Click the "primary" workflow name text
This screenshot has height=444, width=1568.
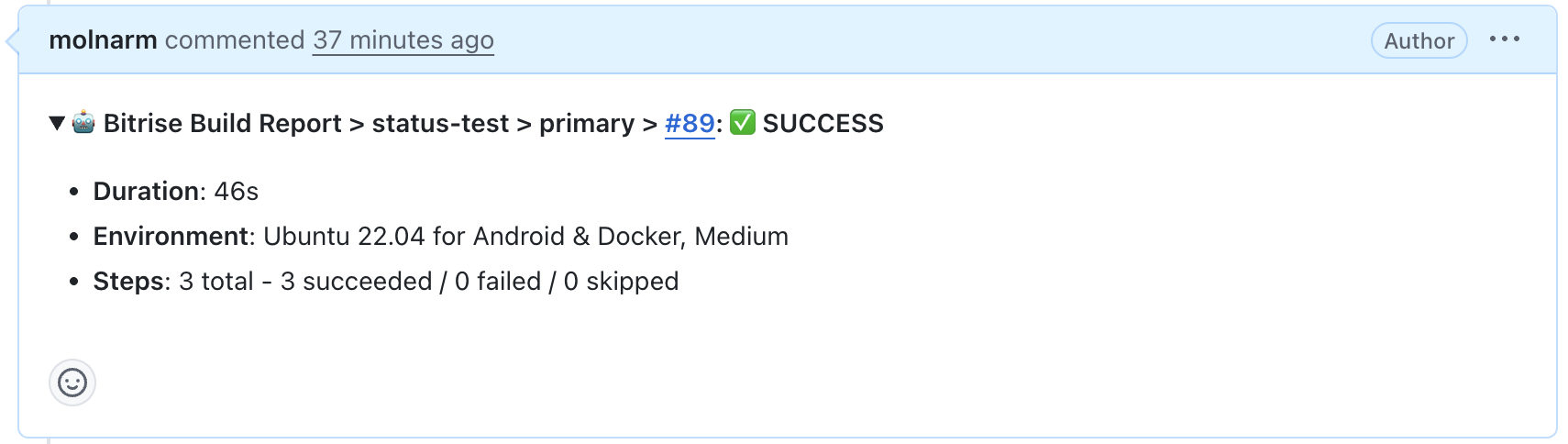[587, 123]
